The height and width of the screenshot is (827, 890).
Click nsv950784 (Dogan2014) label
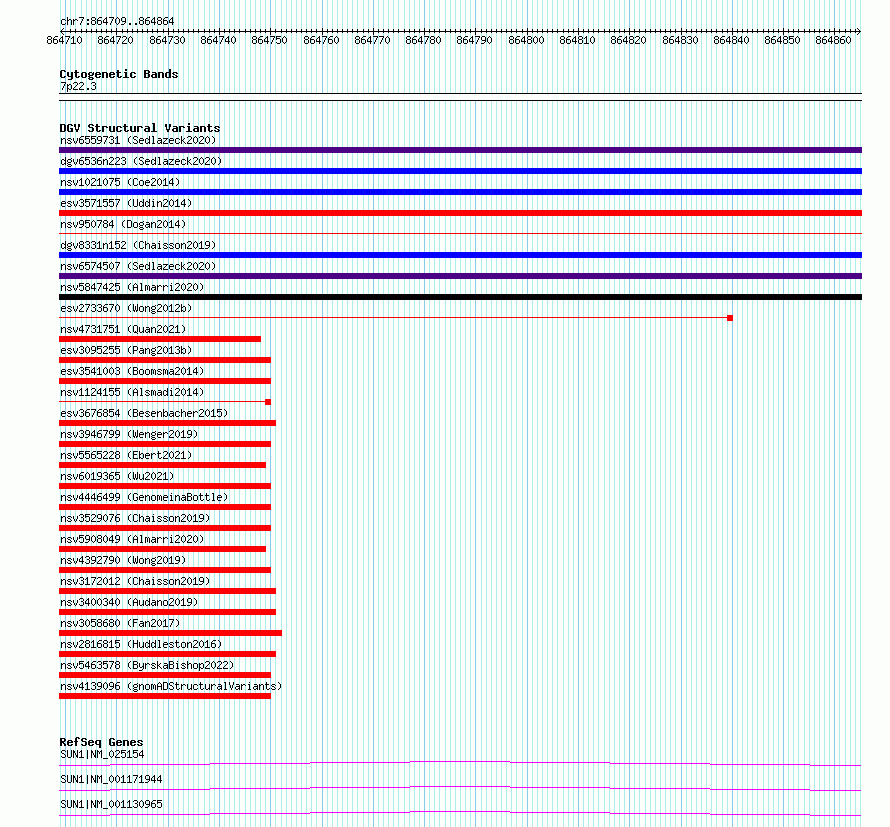click(x=123, y=224)
